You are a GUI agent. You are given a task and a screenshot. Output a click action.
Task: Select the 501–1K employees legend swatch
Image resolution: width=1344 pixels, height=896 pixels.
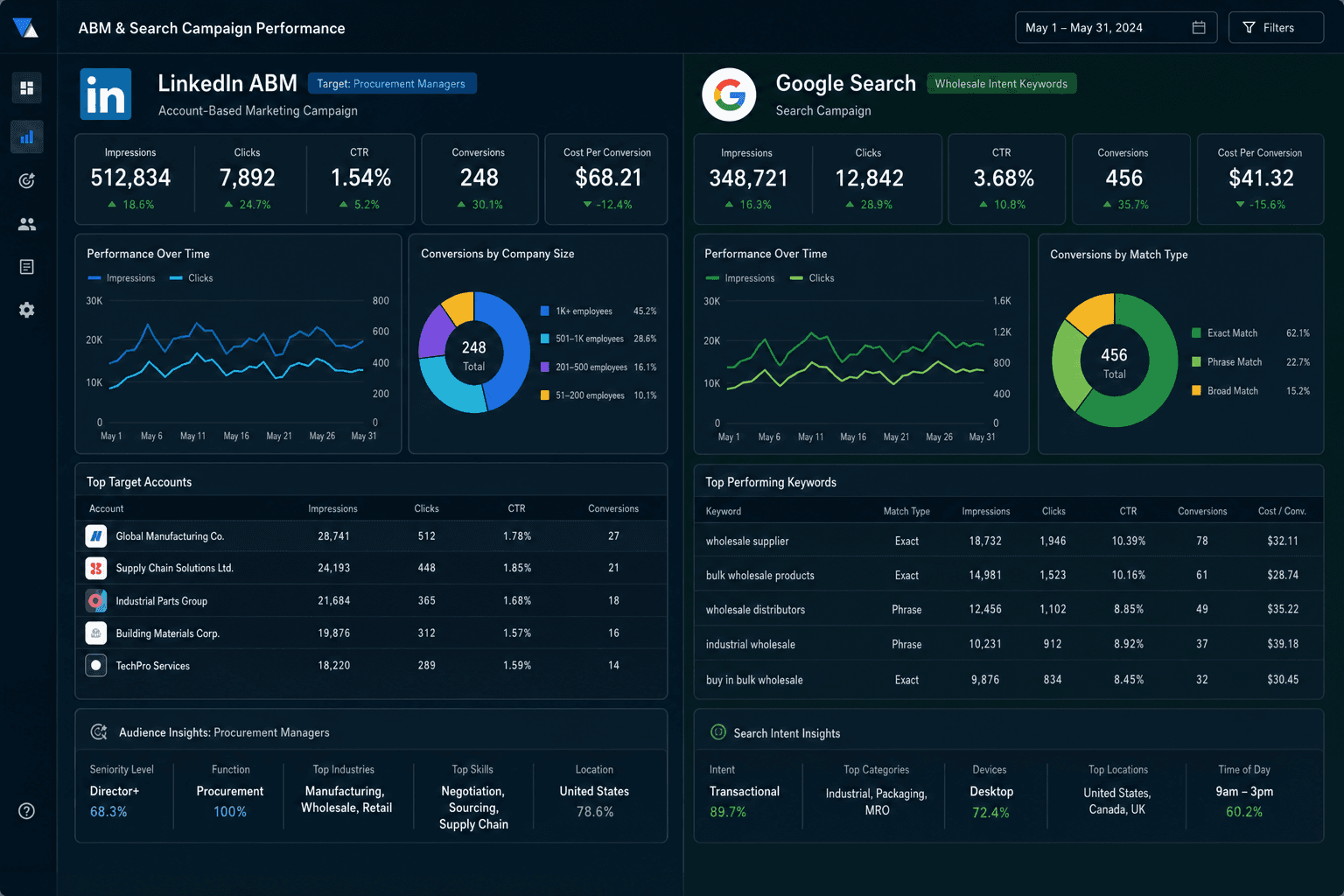coord(545,339)
